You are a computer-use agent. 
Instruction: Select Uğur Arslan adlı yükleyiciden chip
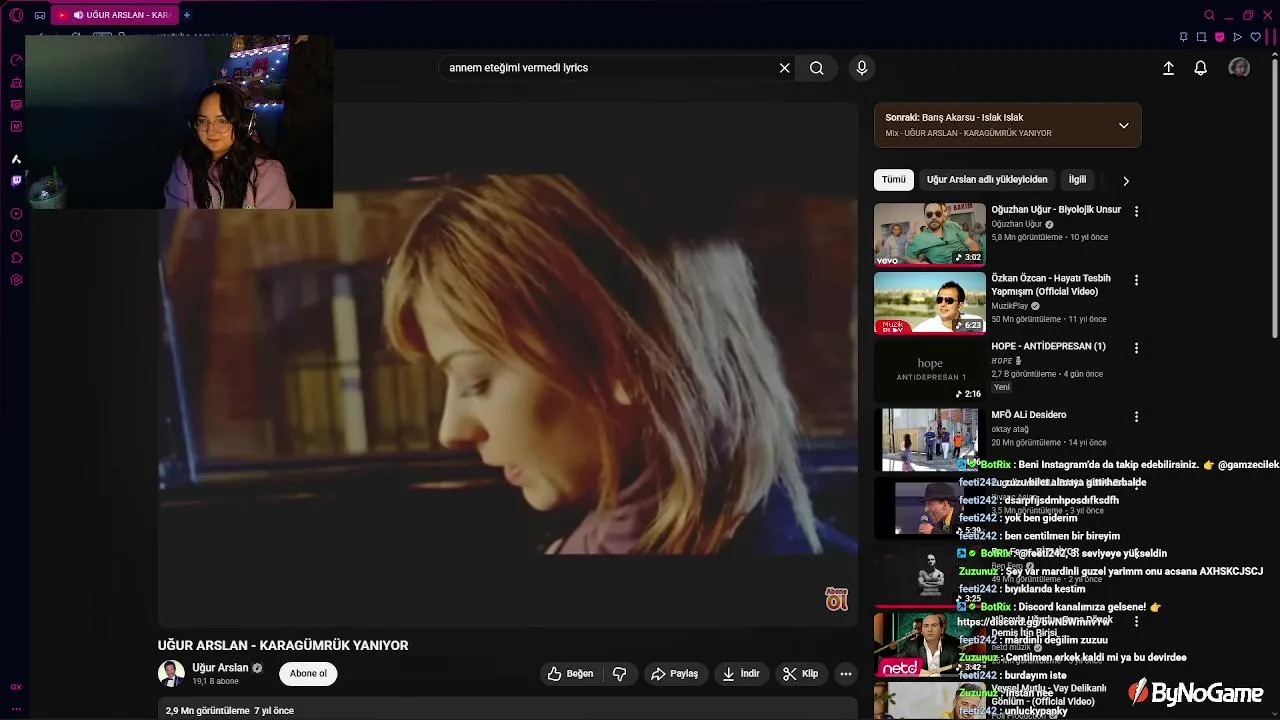coord(987,180)
